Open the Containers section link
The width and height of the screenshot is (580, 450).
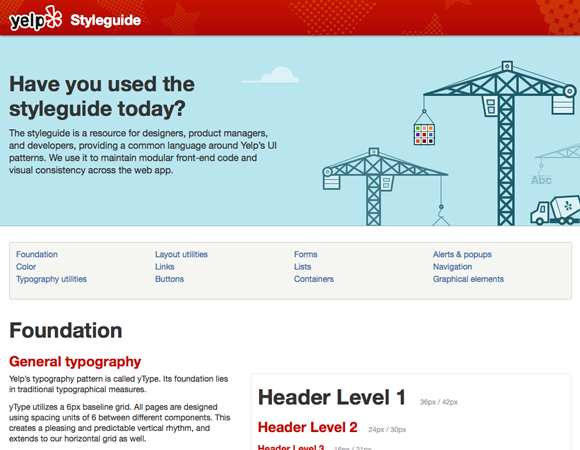314,279
